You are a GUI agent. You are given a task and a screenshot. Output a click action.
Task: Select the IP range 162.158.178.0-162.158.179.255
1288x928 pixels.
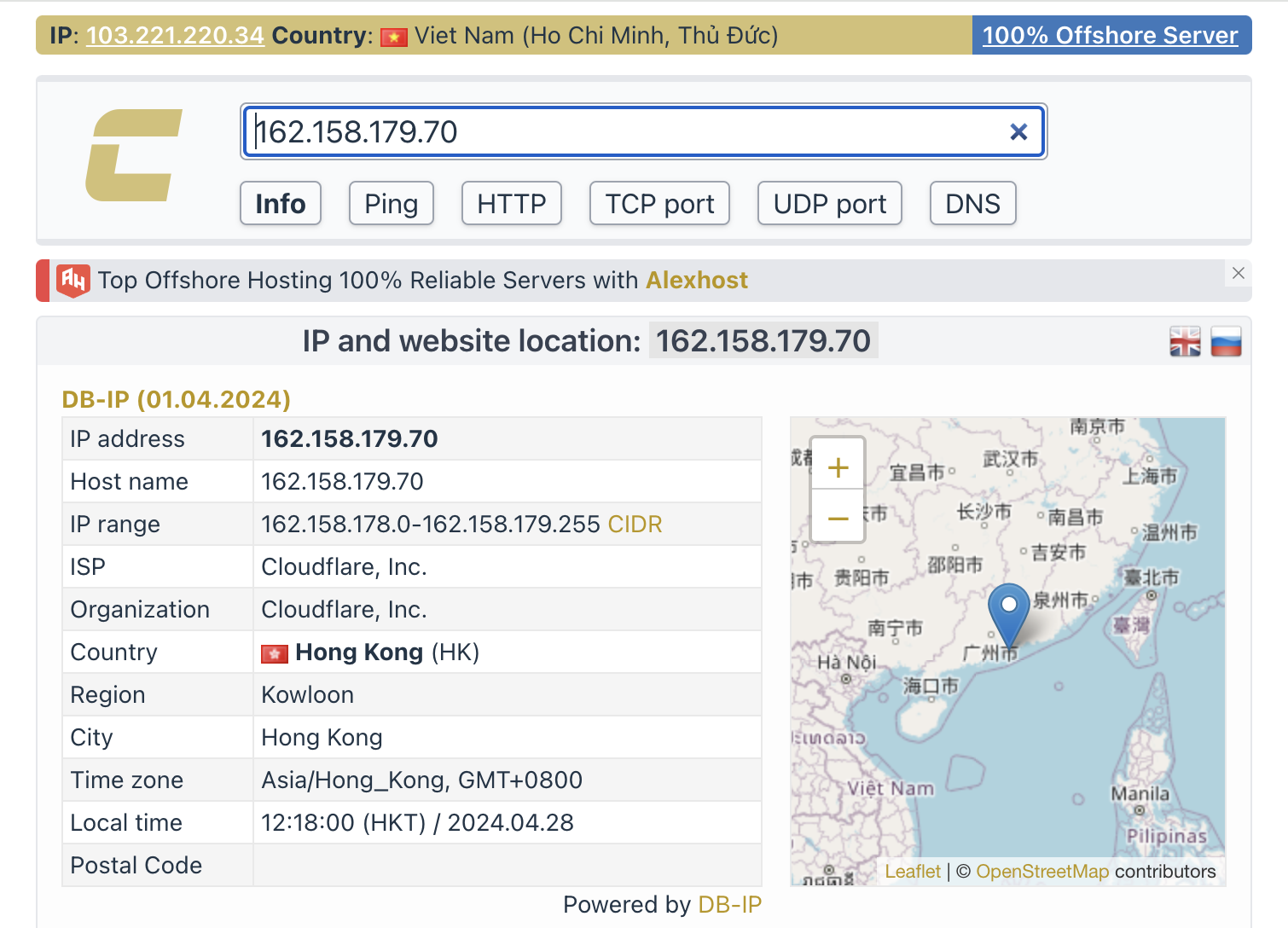(431, 524)
